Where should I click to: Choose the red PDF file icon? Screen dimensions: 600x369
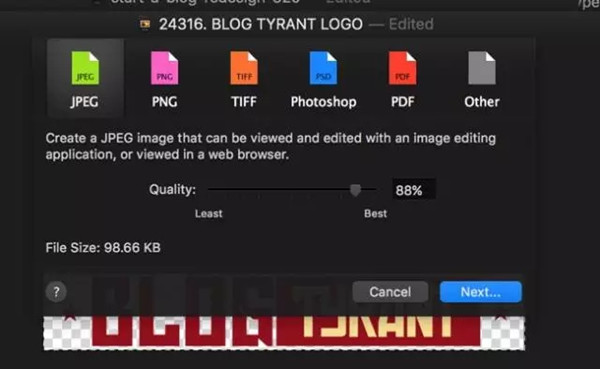(x=403, y=68)
